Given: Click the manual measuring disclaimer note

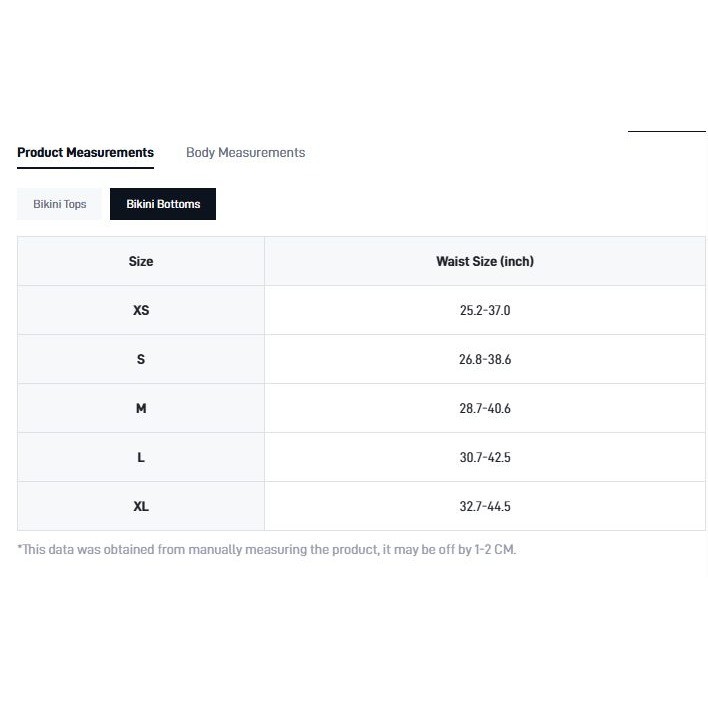Looking at the screenshot, I should (266, 550).
